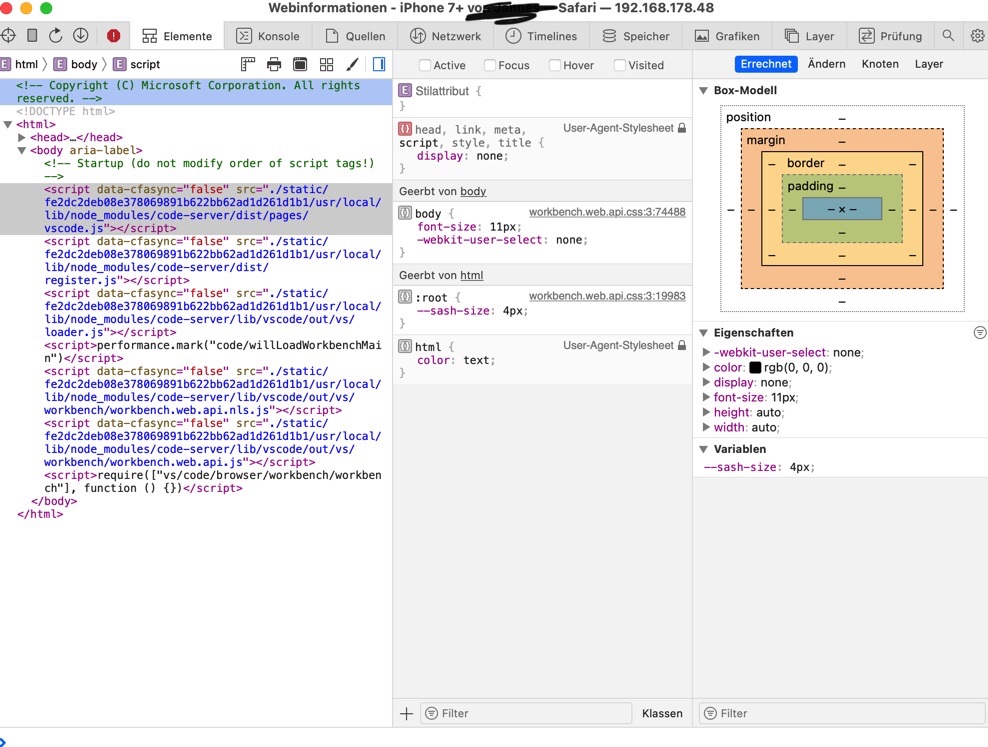Screen dimensions: 988x747
Task: Select the Knoten sidebar panel
Action: 880,64
